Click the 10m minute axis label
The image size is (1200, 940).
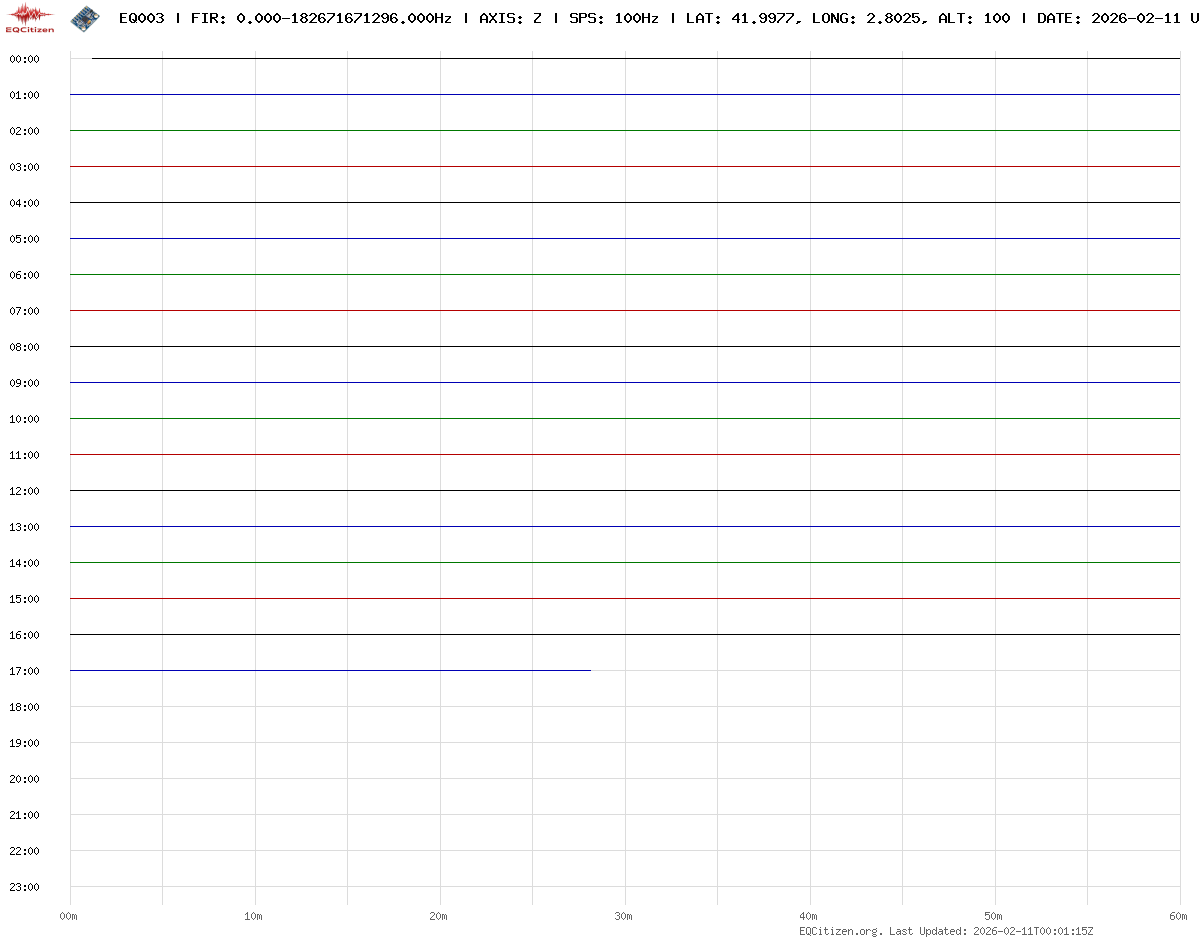pyautogui.click(x=254, y=916)
